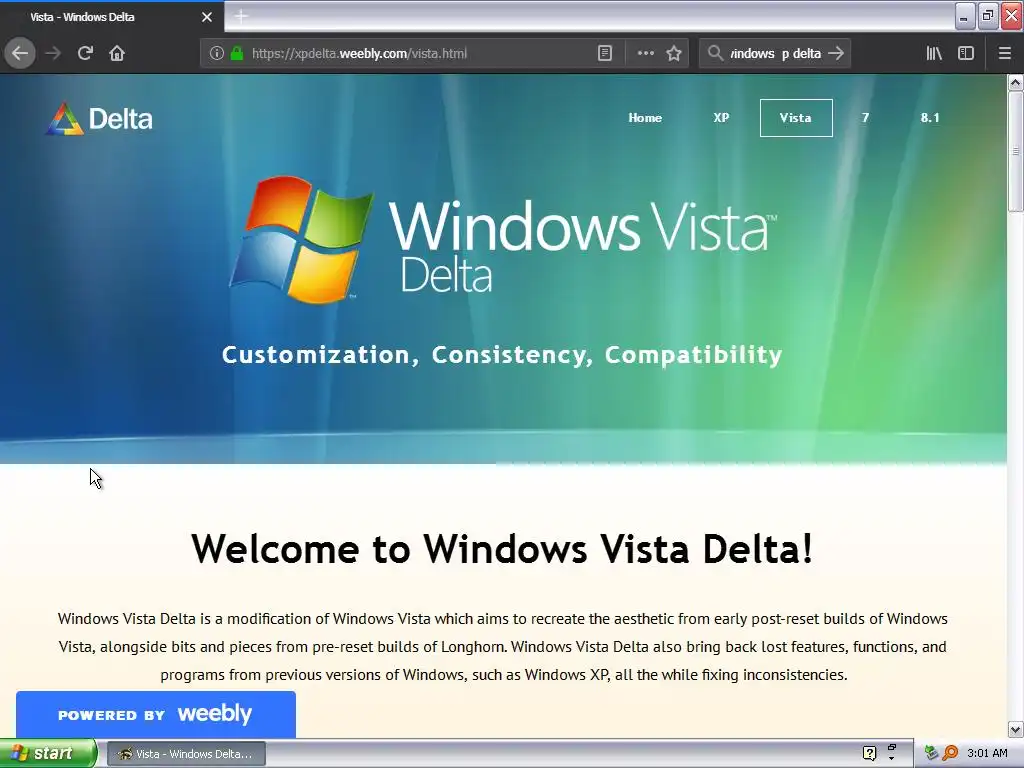Click the Powered by Weebly banner
1024x768 pixels.
(x=155, y=714)
